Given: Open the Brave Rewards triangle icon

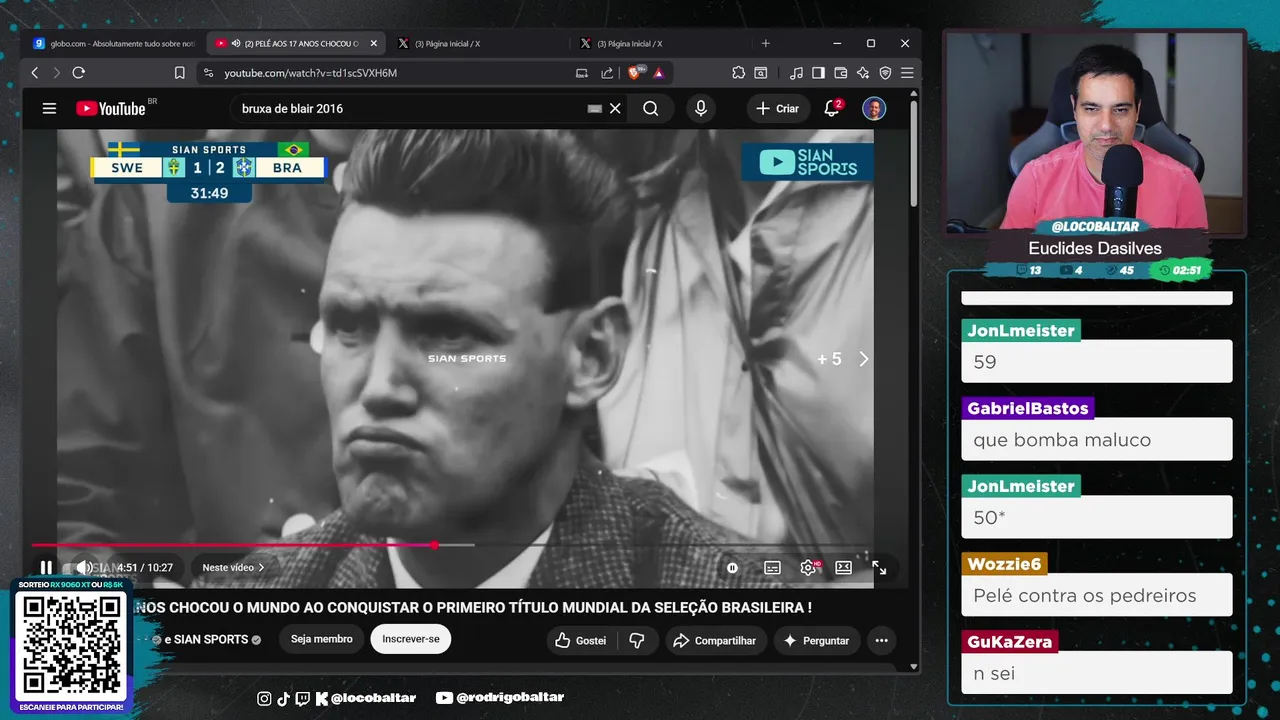Looking at the screenshot, I should point(659,73).
